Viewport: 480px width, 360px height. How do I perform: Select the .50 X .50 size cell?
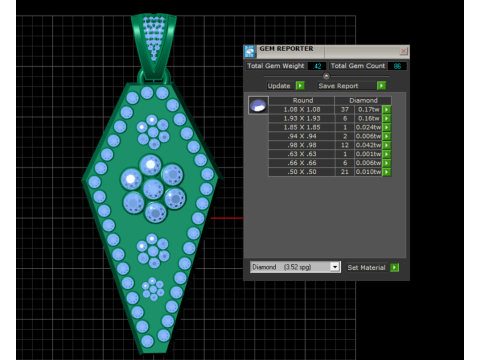coord(302,172)
